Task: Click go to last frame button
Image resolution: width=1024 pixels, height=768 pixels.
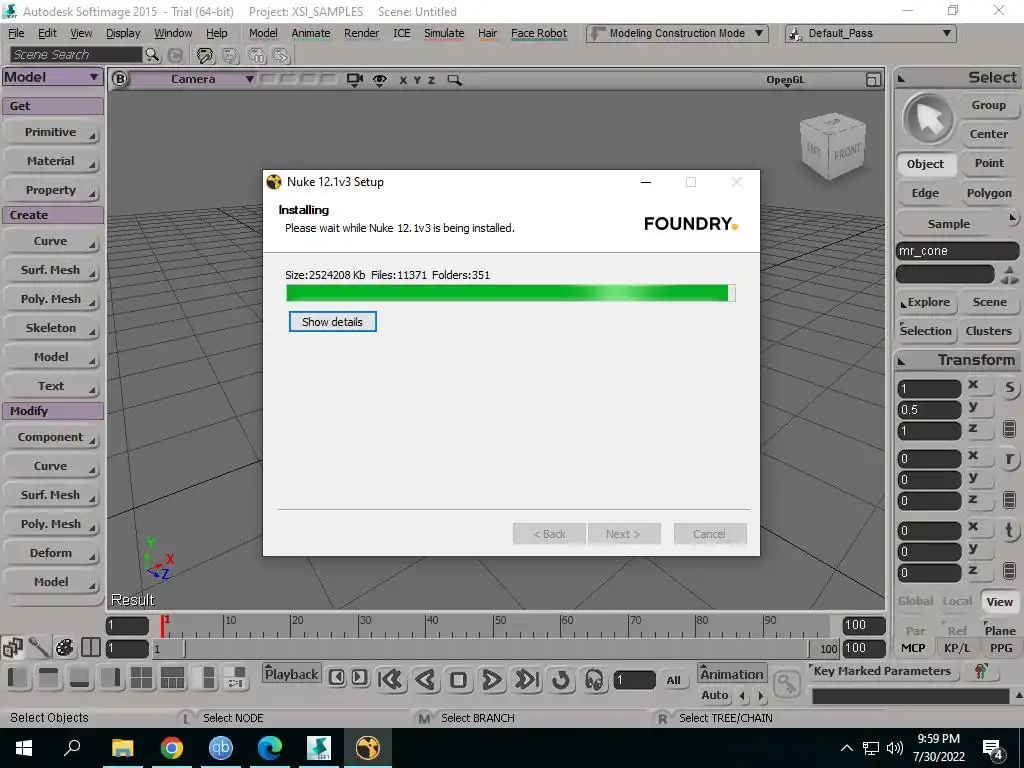Action: [526, 680]
